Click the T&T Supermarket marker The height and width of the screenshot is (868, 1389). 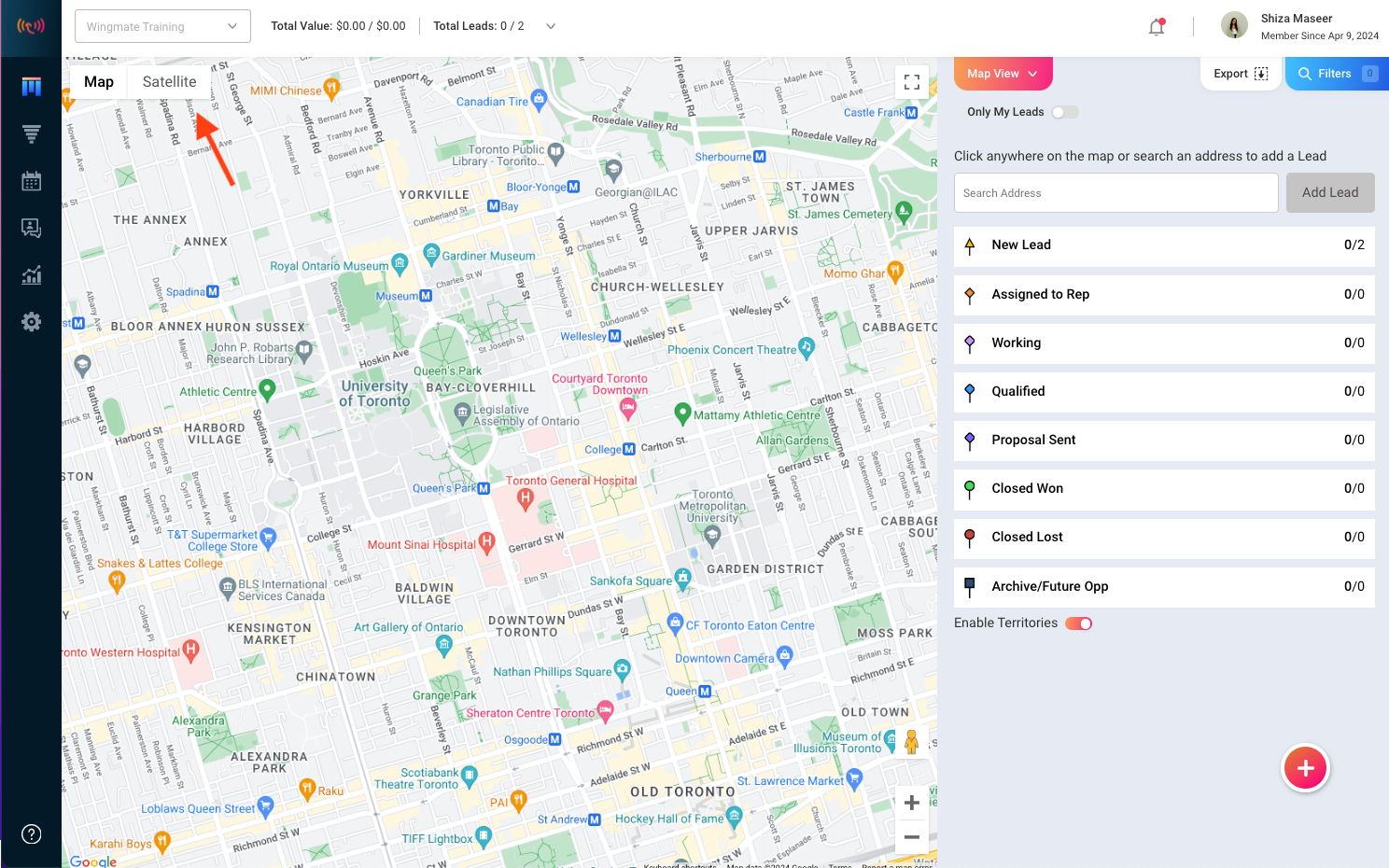tap(269, 538)
